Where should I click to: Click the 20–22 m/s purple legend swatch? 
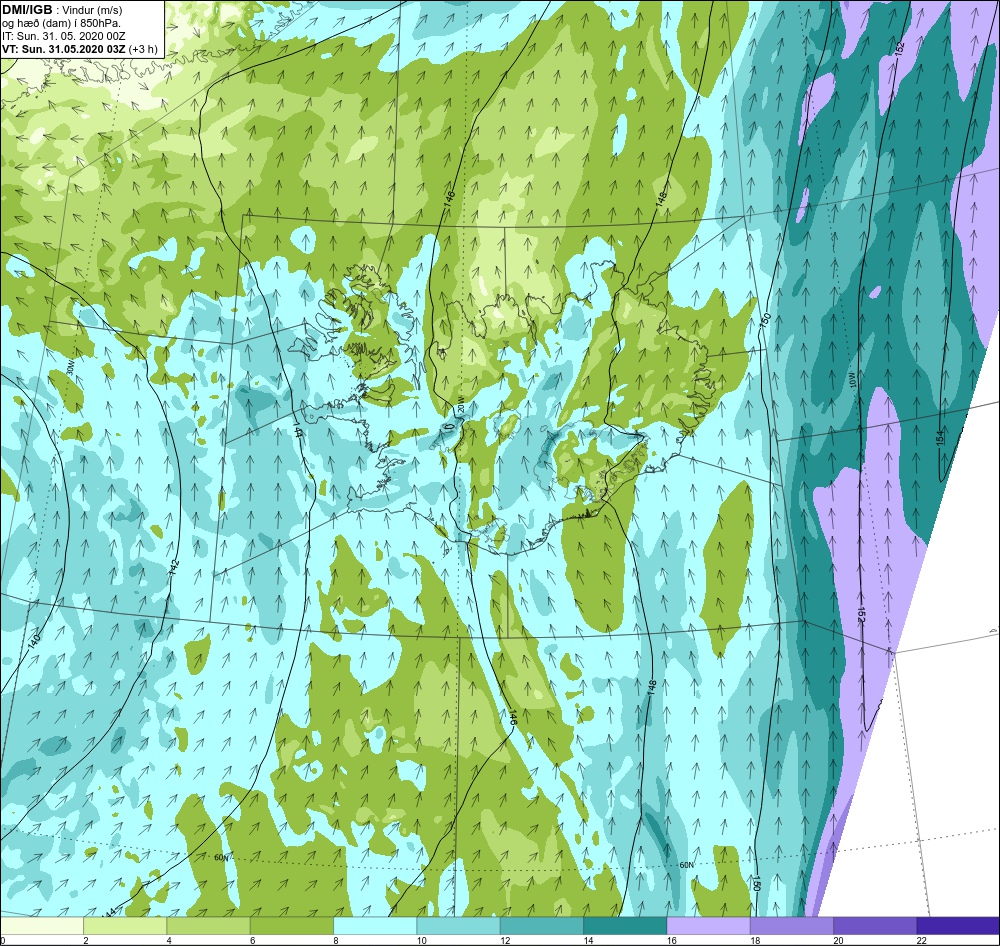pos(874,924)
